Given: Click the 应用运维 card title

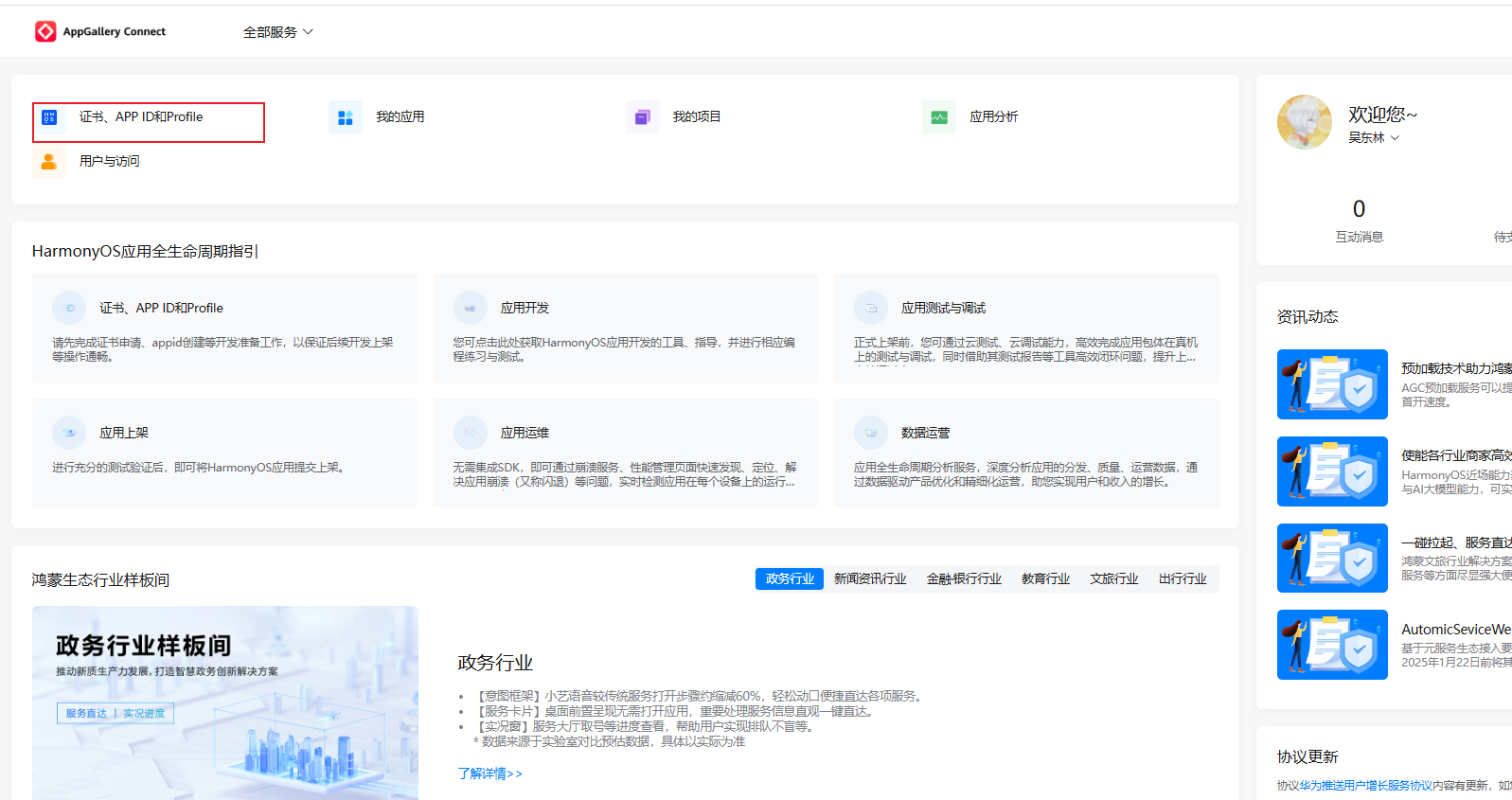Looking at the screenshot, I should pos(525,433).
